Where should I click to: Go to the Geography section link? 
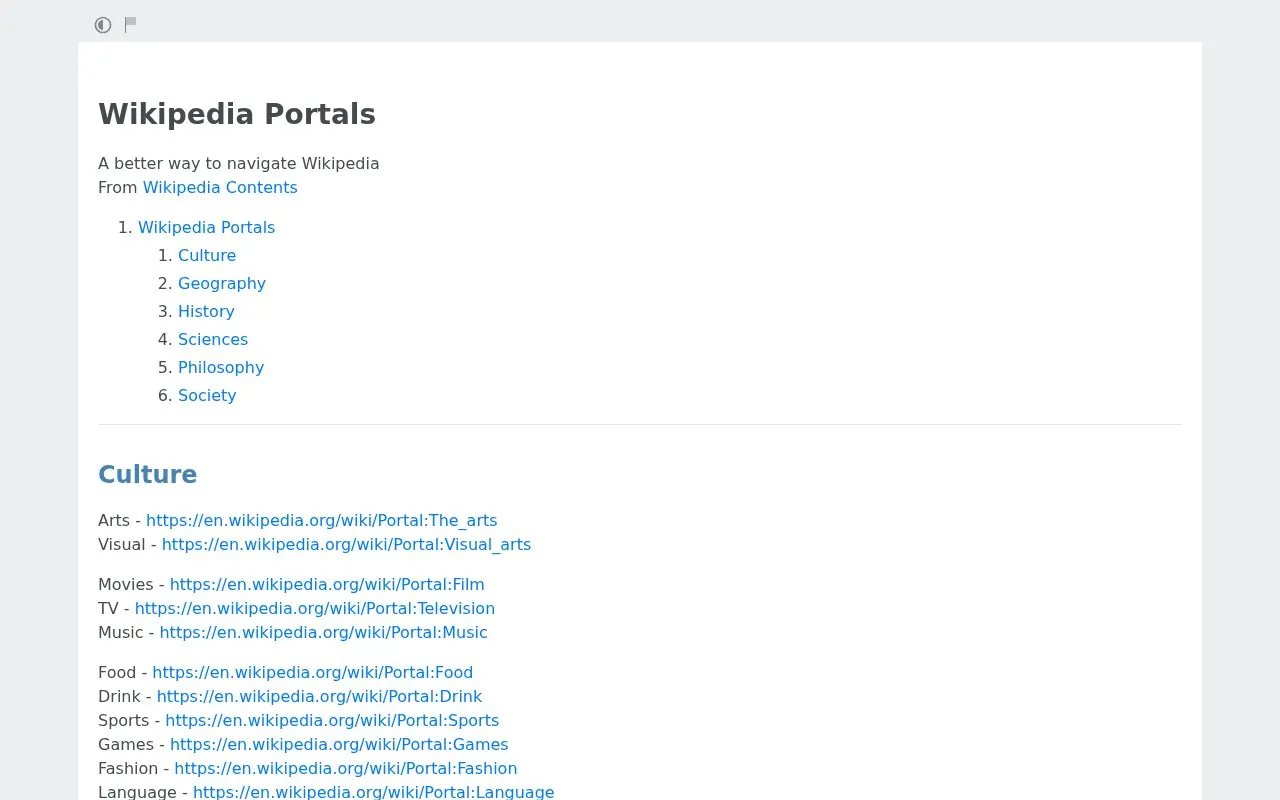click(222, 283)
